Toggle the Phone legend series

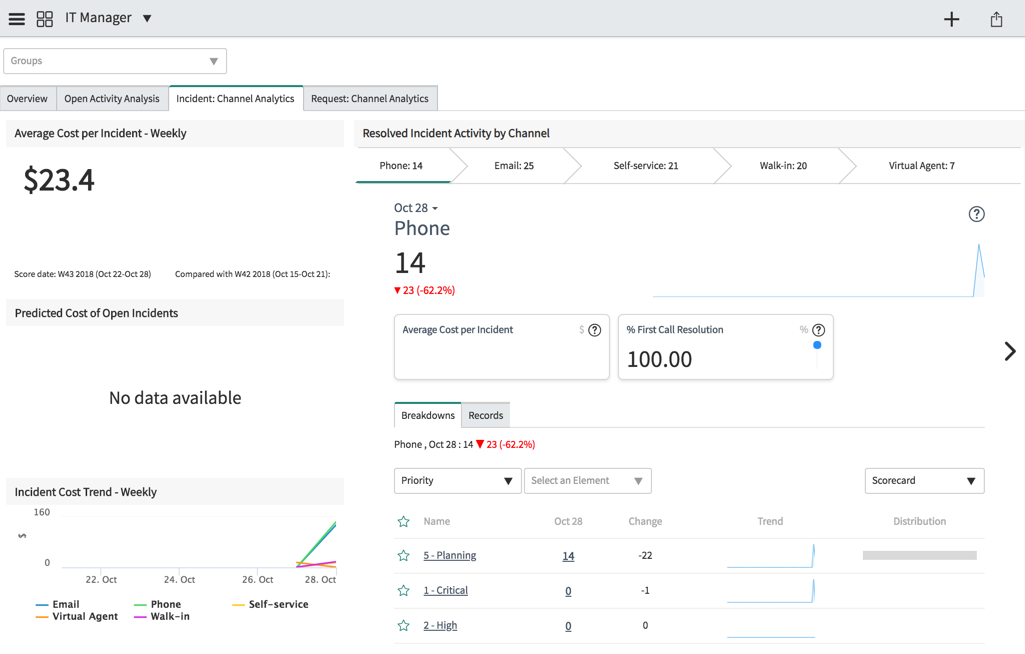coord(157,604)
